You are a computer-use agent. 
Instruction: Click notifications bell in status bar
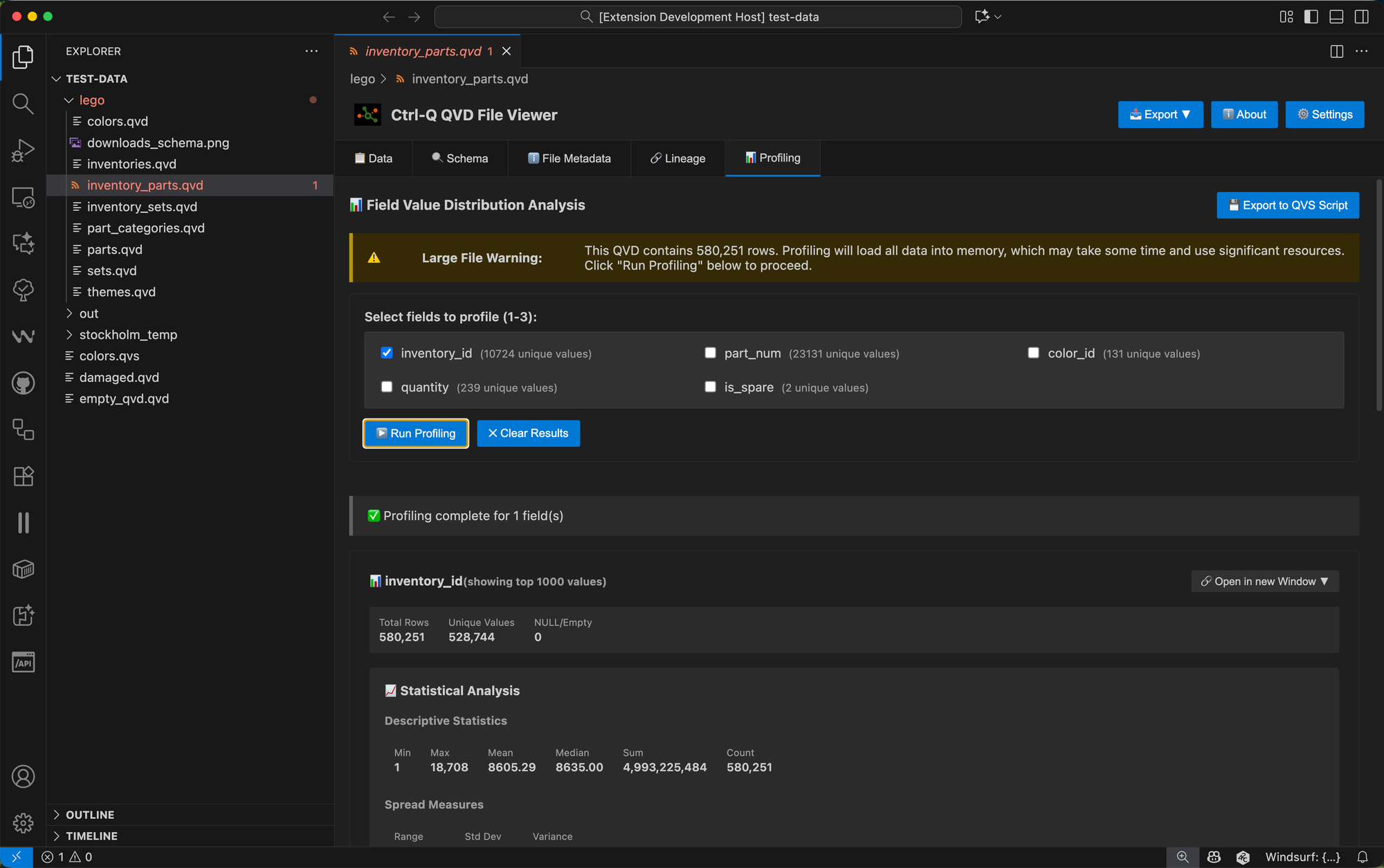click(x=1362, y=857)
